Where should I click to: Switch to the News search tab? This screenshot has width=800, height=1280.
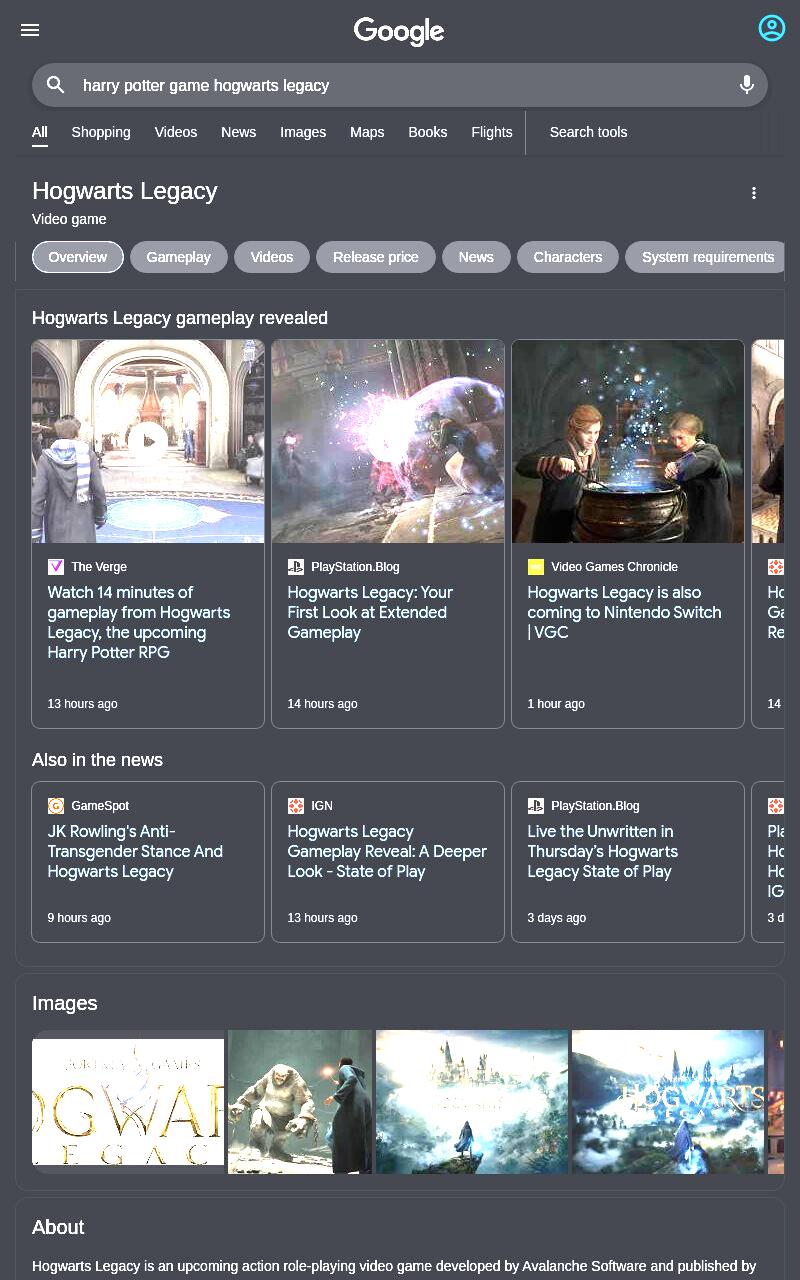coord(239,132)
